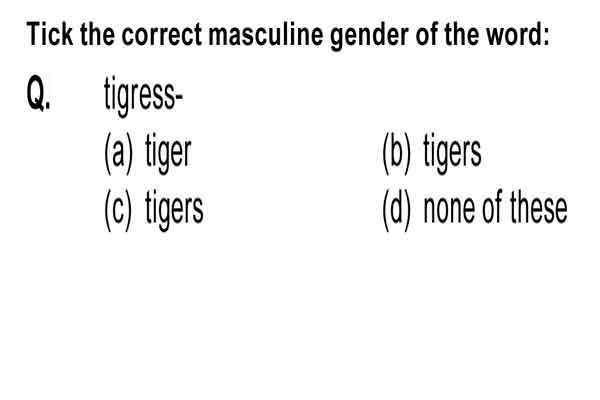Image resolution: width=600 pixels, height=400 pixels.
Task: Click the (c) option marker
Action: coord(118,211)
